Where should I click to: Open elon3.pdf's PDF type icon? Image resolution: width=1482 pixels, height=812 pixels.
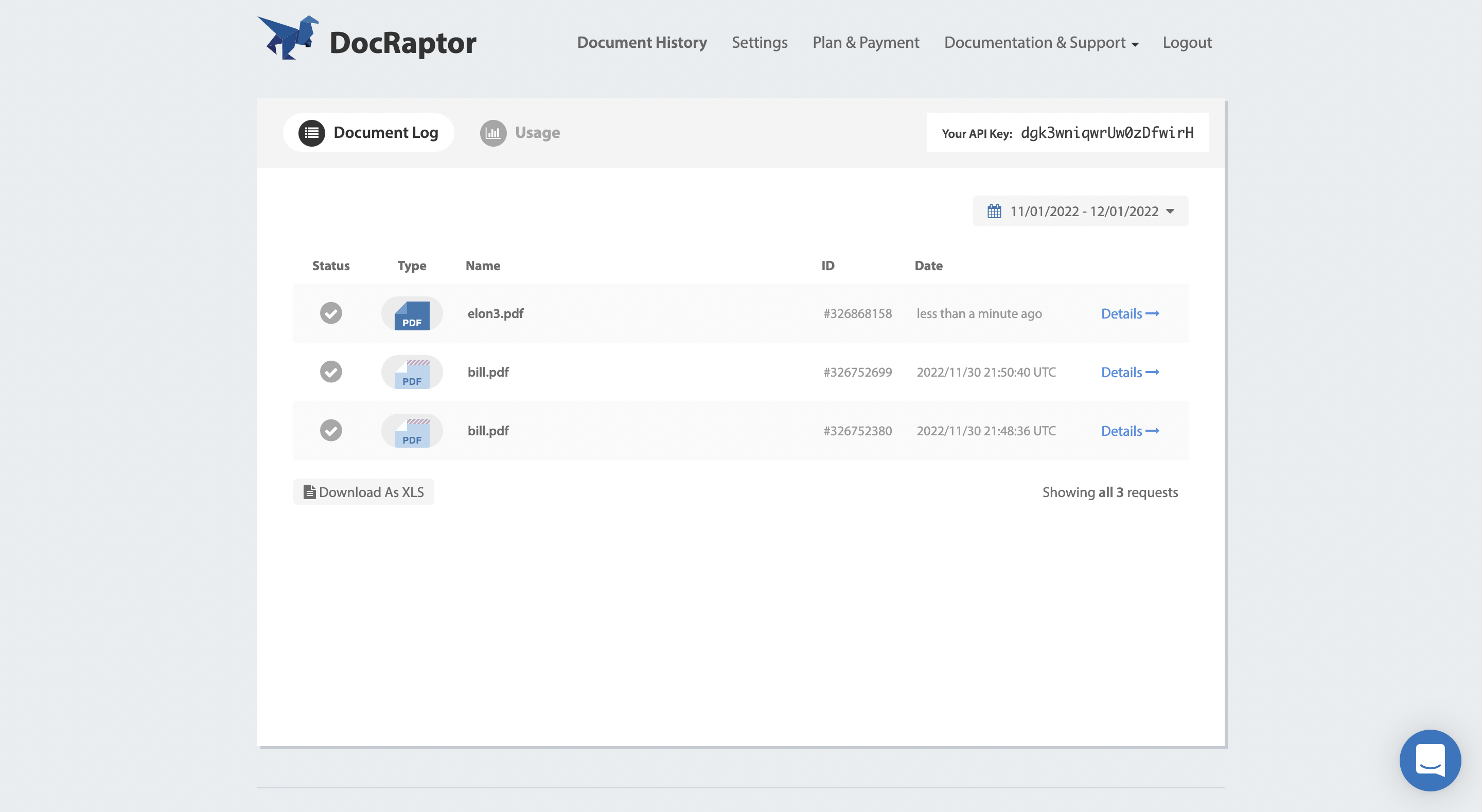411,314
